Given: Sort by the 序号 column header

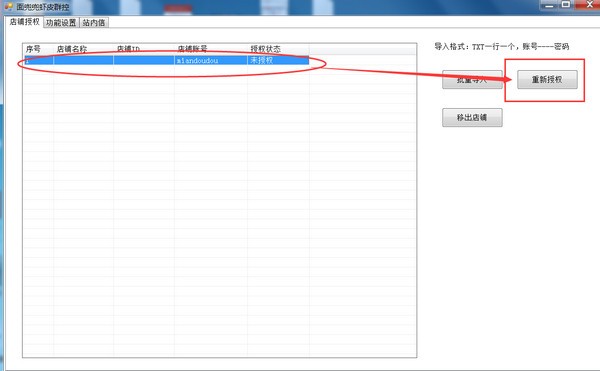Looking at the screenshot, I should point(38,49).
